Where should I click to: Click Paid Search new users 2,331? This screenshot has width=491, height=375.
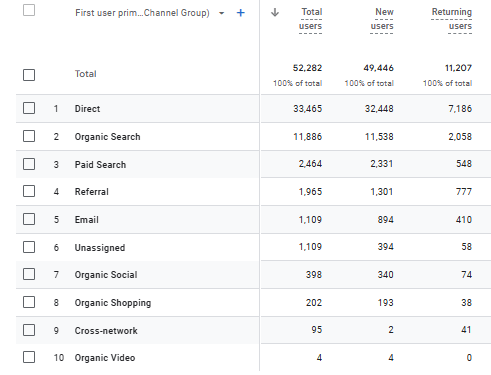tap(382, 164)
